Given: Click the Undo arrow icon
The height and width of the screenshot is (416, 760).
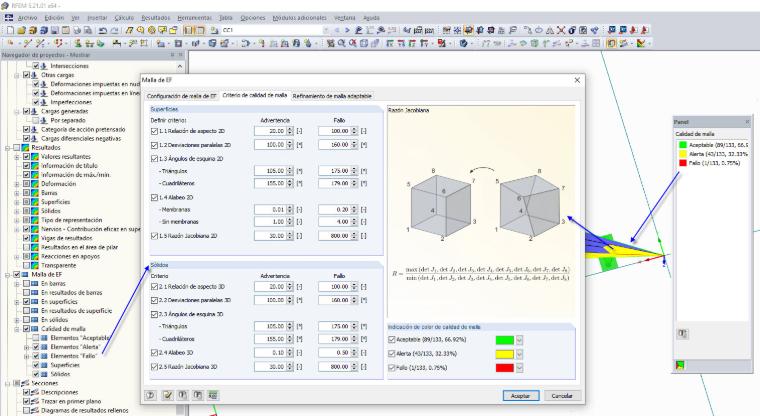Looking at the screenshot, I should (x=104, y=30).
